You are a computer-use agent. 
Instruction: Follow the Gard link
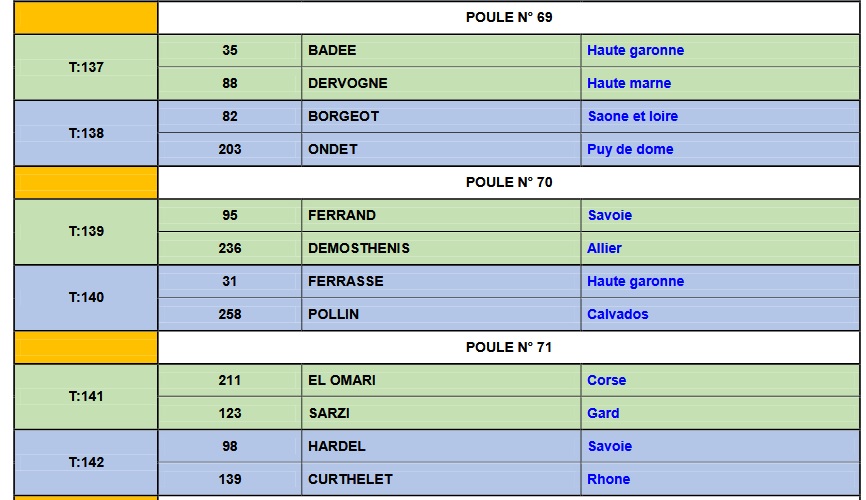(603, 413)
